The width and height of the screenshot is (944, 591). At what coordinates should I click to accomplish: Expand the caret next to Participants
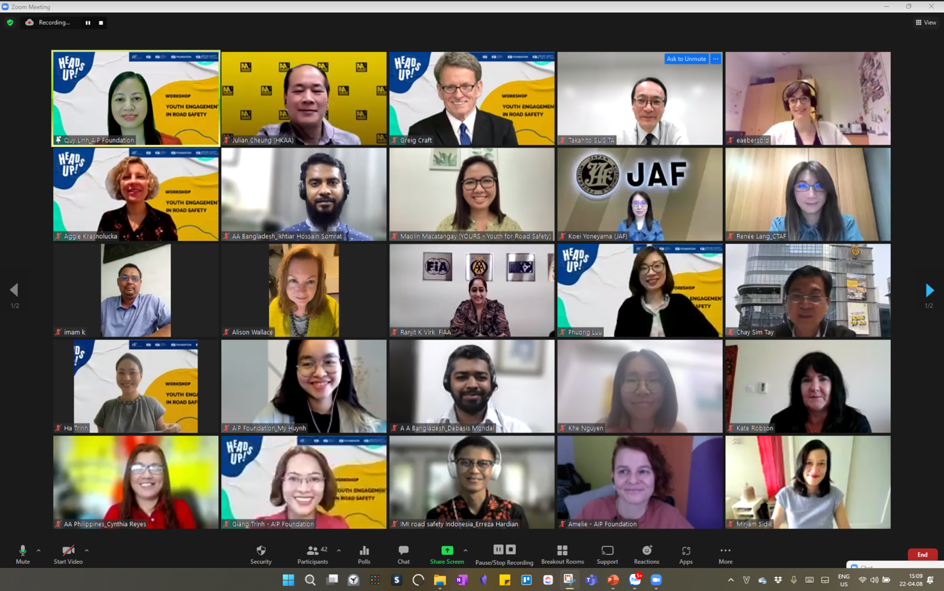click(x=338, y=550)
